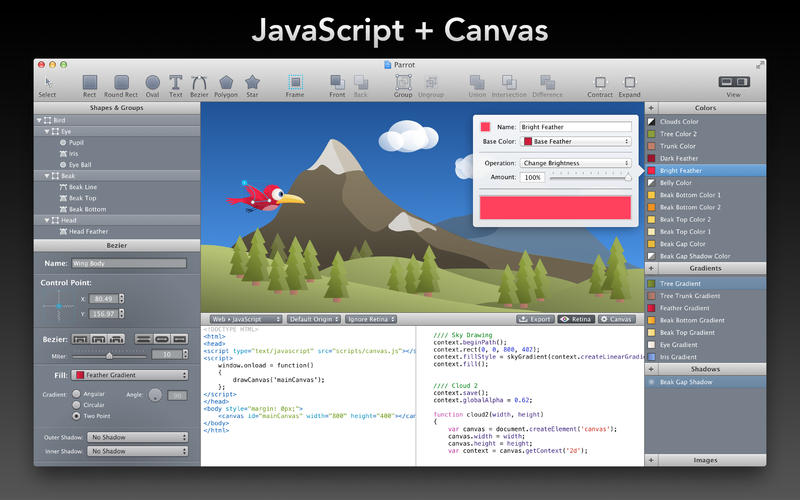Collapse the Bird group
This screenshot has width=800, height=500.
[x=39, y=120]
